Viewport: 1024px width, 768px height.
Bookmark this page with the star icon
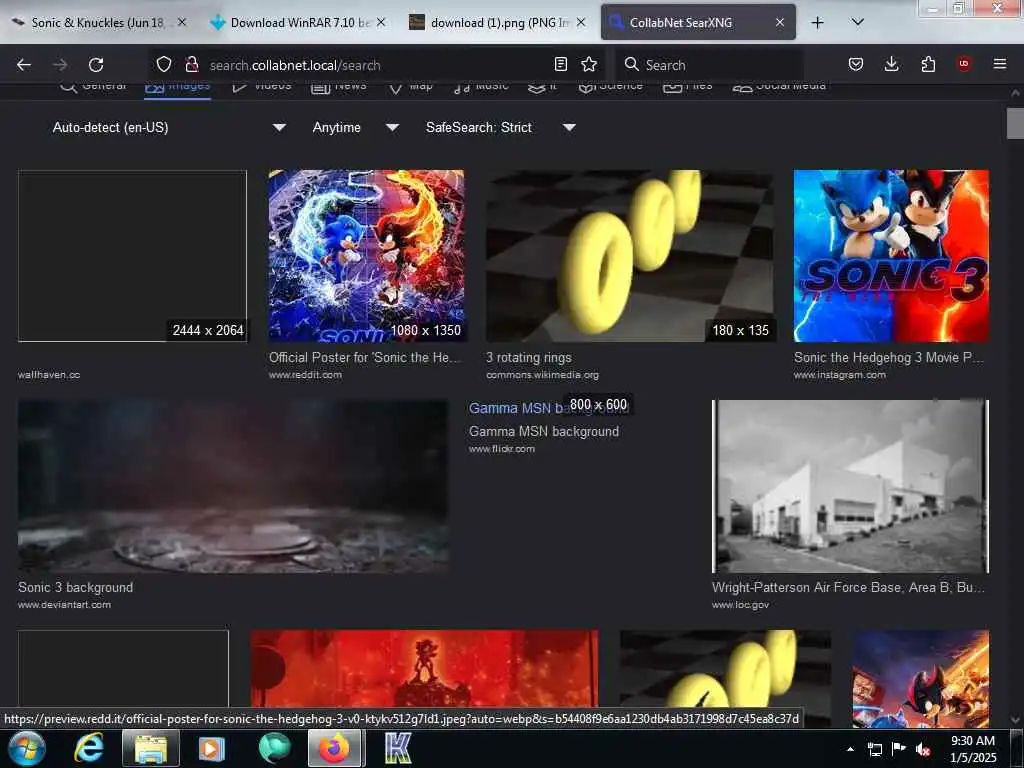(x=589, y=64)
